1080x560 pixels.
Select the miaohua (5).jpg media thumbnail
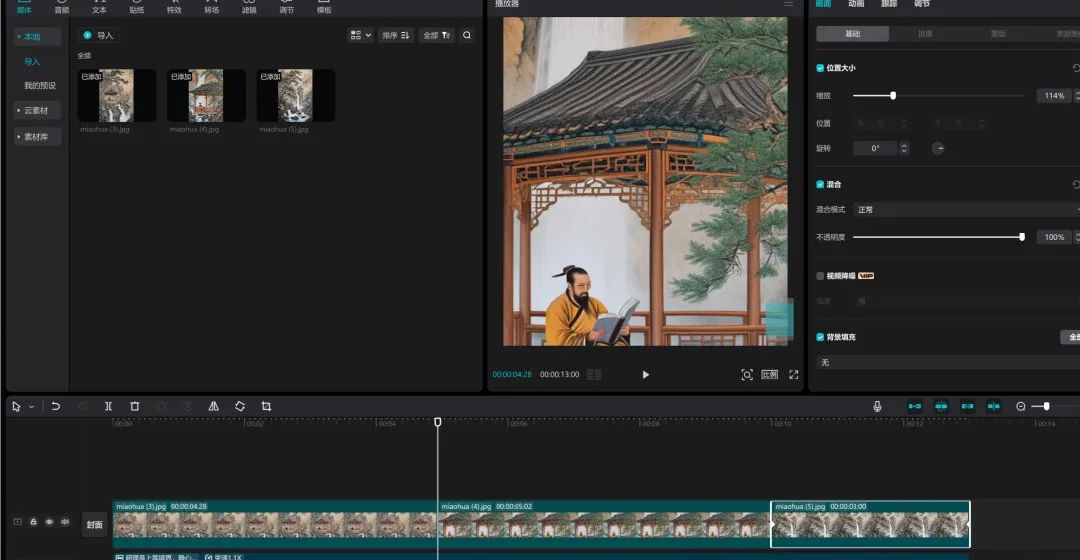tap(295, 96)
